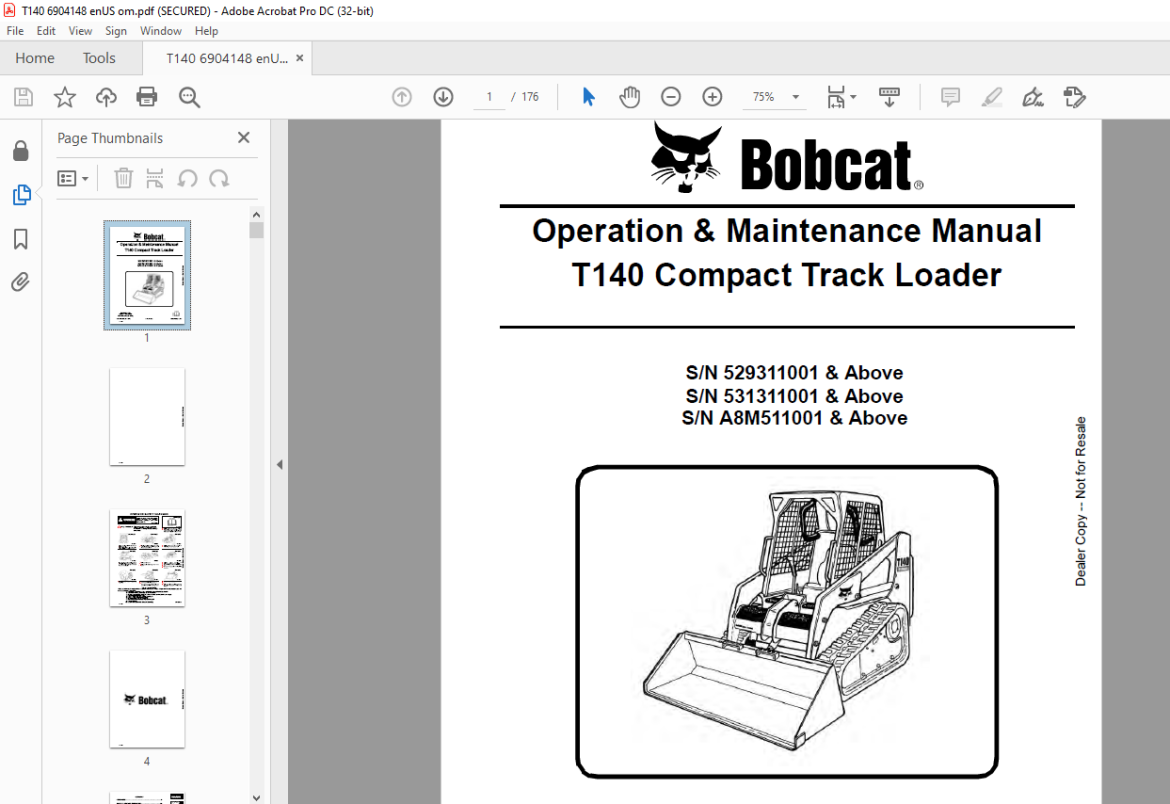Click the T140 Compact Track Loader title
This screenshot has width=1170, height=804.
[786, 275]
